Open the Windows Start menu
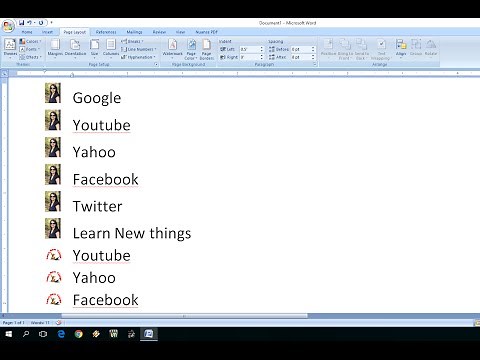 9,334
